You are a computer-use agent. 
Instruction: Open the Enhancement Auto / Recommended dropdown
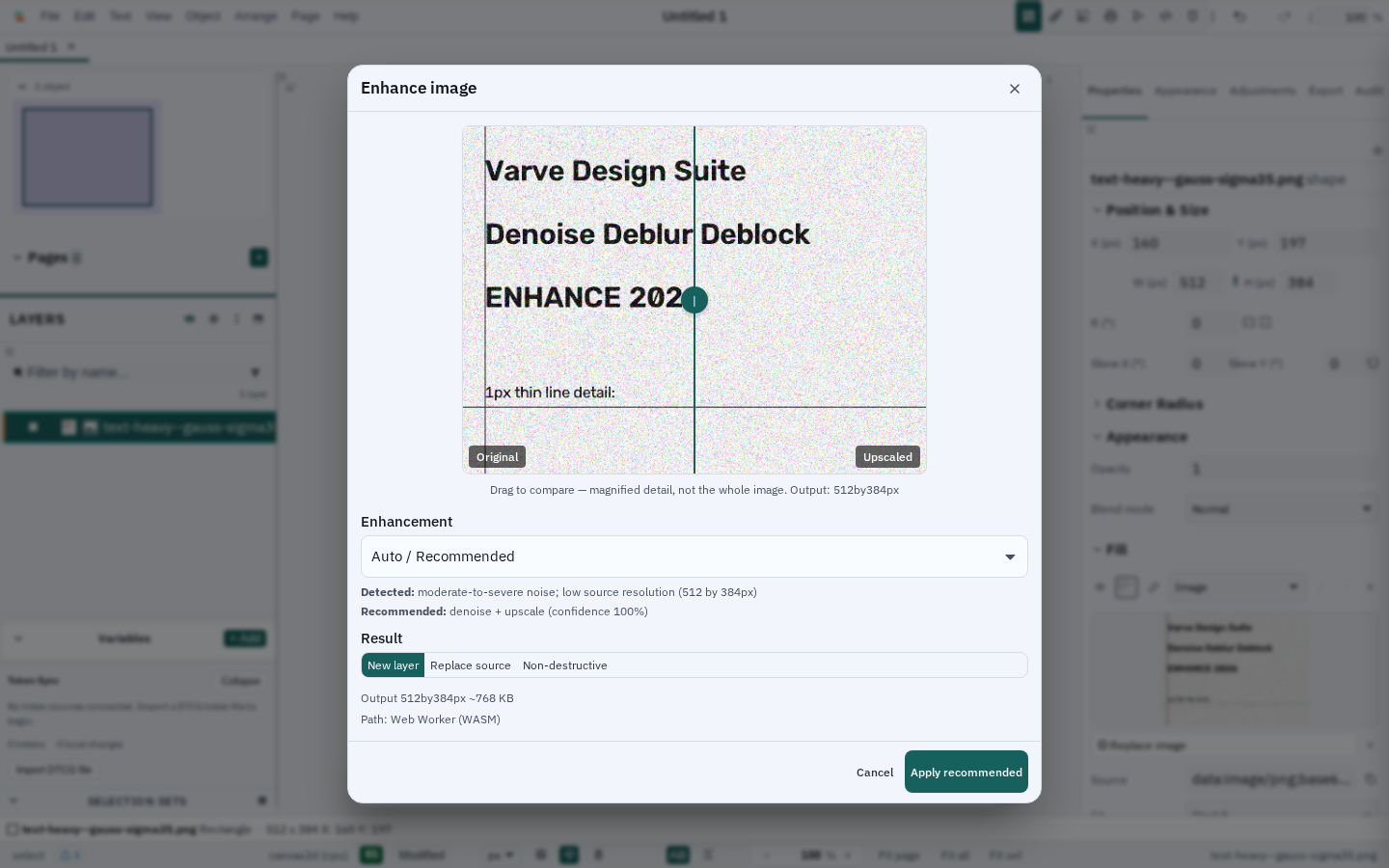pyautogui.click(x=694, y=556)
